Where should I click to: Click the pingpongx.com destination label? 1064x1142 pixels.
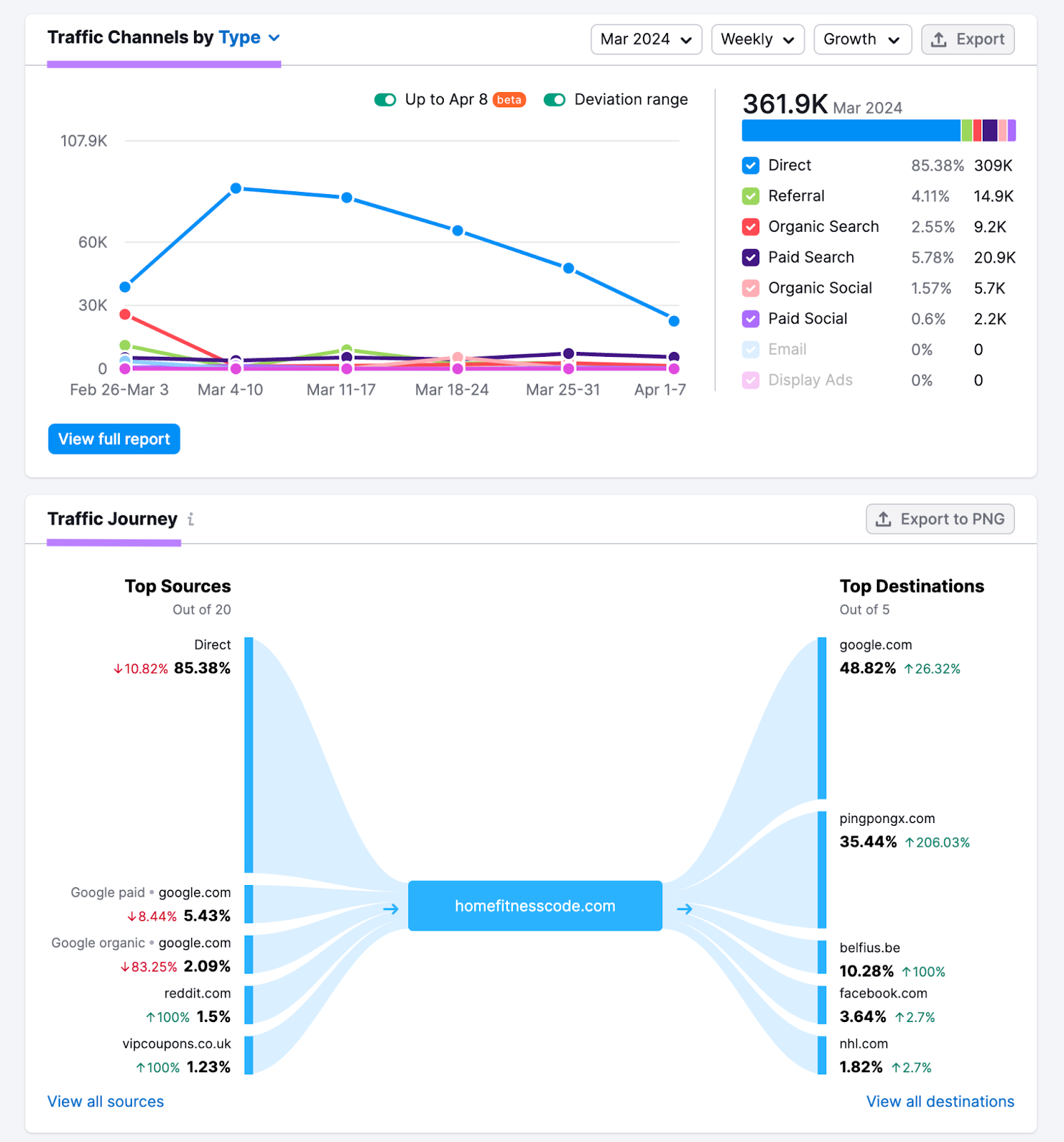coord(887,819)
